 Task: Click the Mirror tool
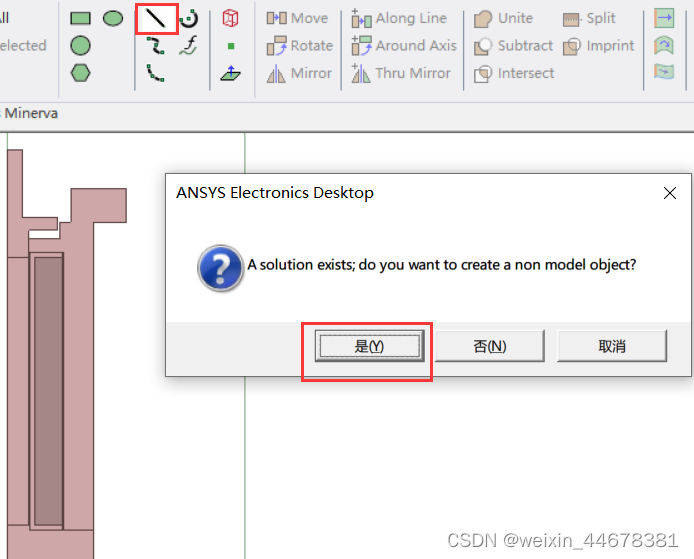tap(299, 73)
